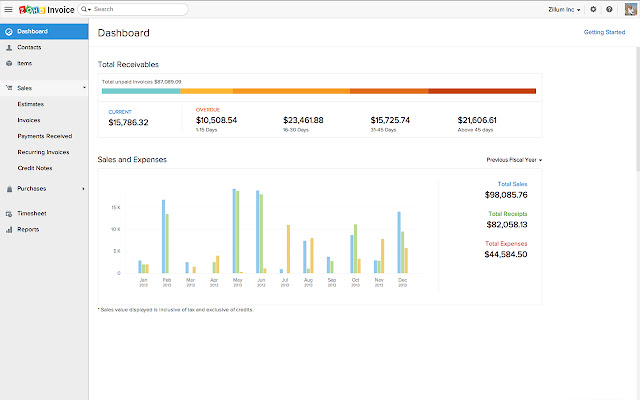Click the Items globe icon
The width and height of the screenshot is (640, 400).
pos(9,63)
